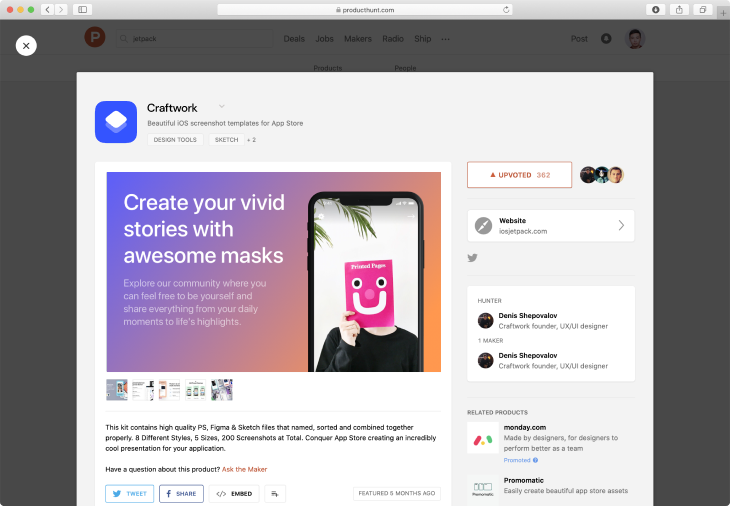Open the user profile avatar in header
This screenshot has width=730, height=506.
[x=635, y=39]
